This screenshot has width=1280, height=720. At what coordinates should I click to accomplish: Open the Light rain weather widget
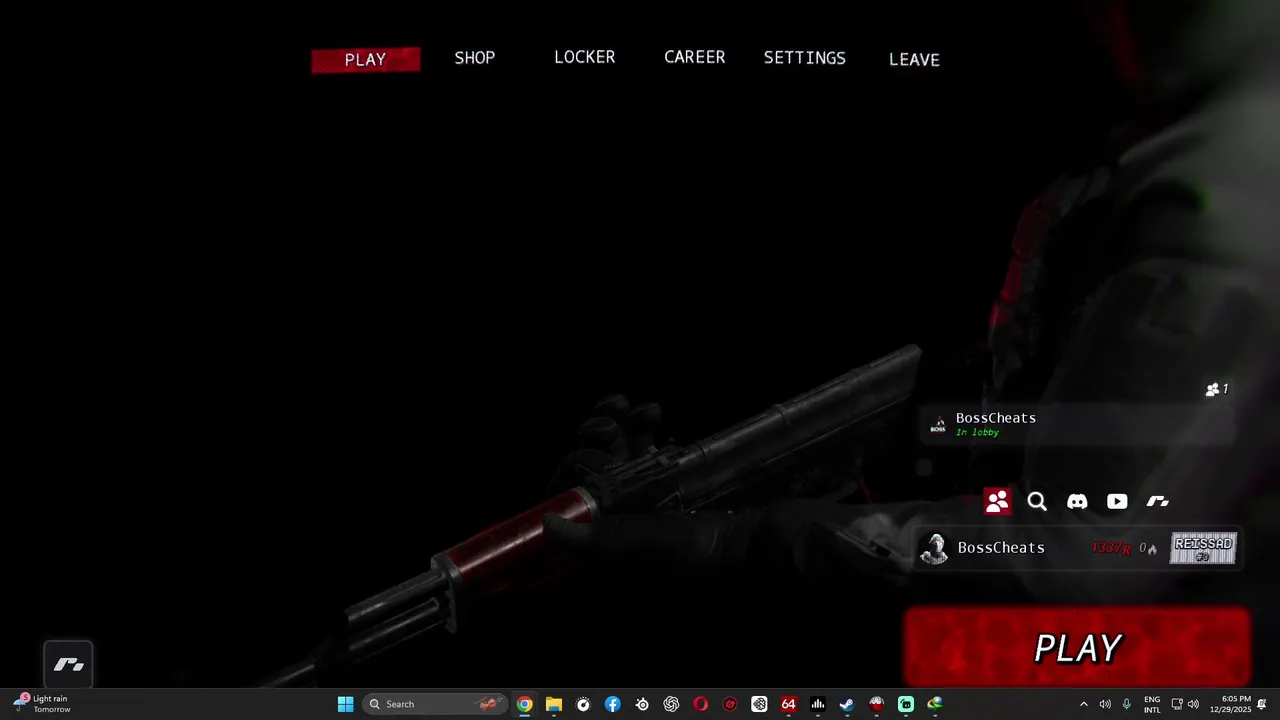point(42,704)
